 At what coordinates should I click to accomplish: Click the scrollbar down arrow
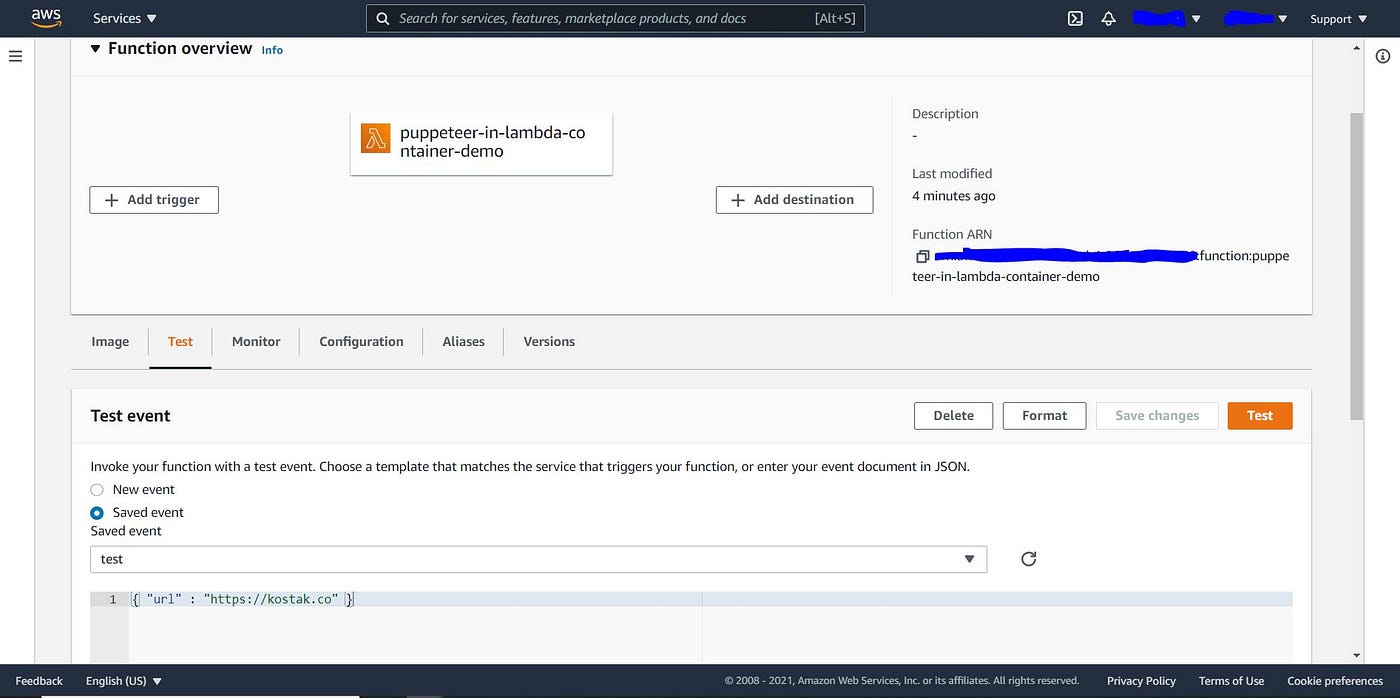(1356, 656)
